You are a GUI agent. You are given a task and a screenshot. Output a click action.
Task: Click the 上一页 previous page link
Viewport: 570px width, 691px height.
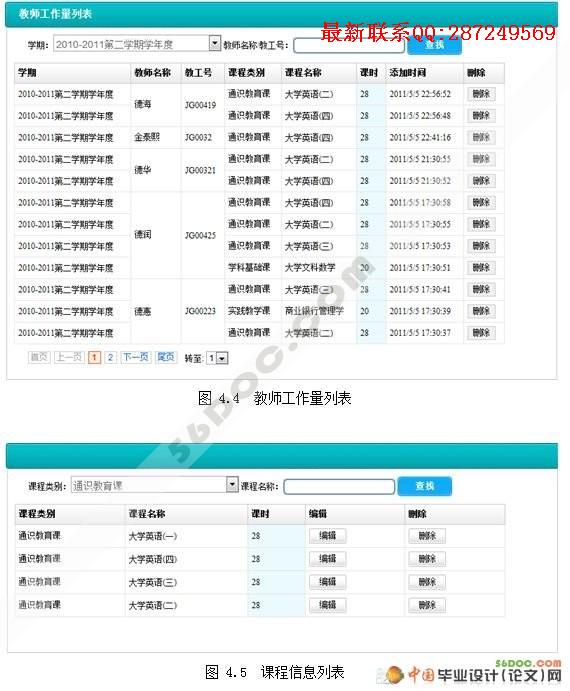tap(69, 357)
